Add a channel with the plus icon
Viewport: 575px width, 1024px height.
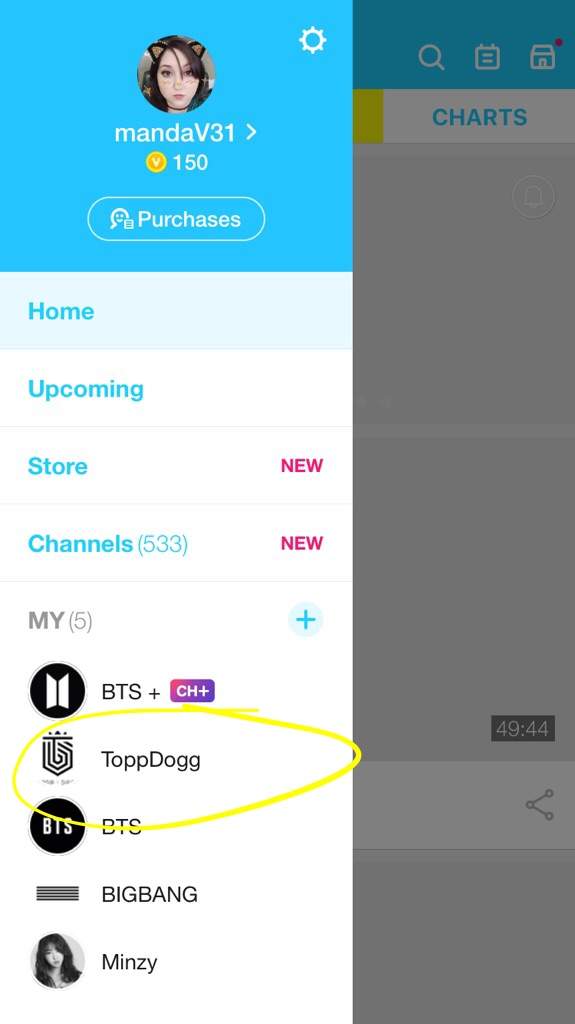[306, 619]
